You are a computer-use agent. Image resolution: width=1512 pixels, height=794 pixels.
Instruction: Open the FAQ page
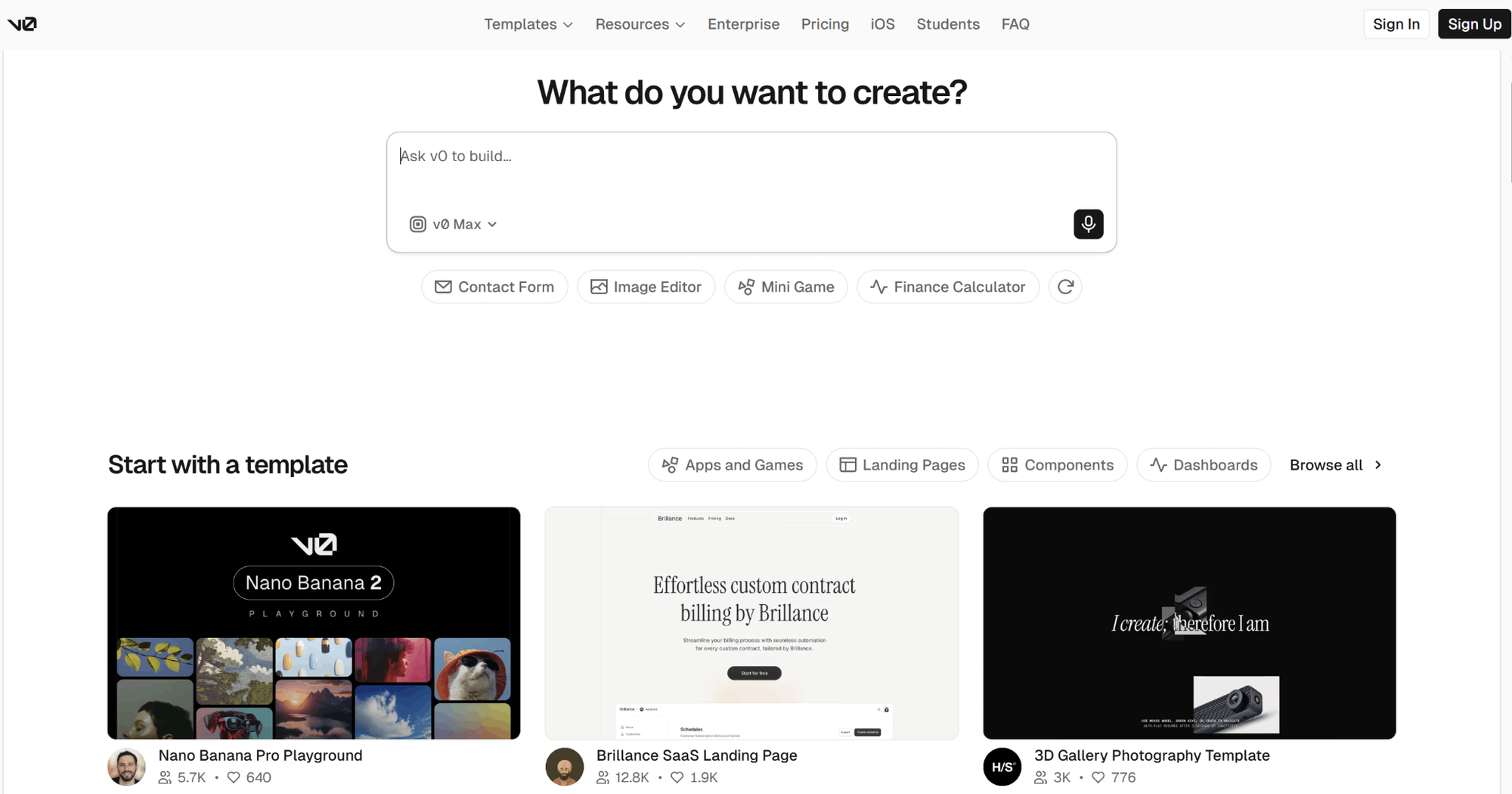(1015, 24)
